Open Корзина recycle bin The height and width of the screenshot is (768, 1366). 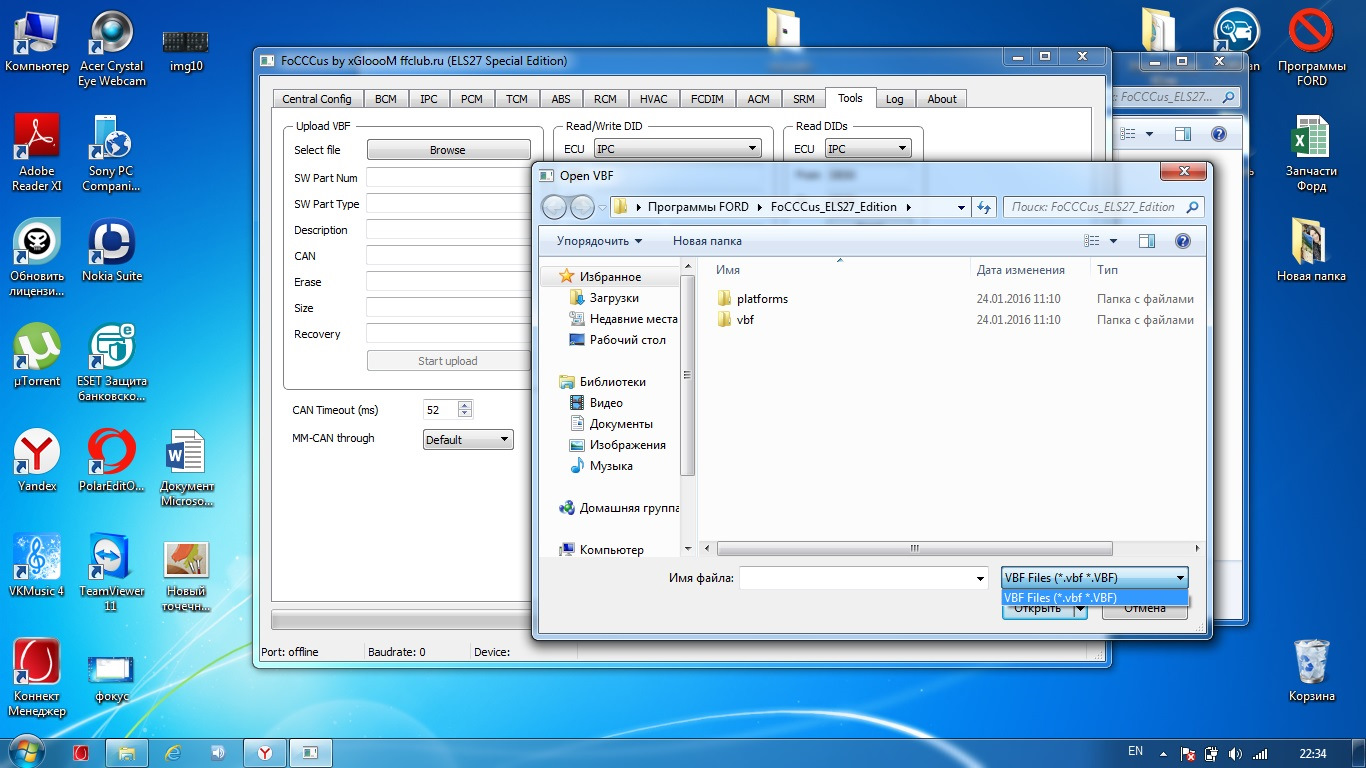tap(1311, 670)
